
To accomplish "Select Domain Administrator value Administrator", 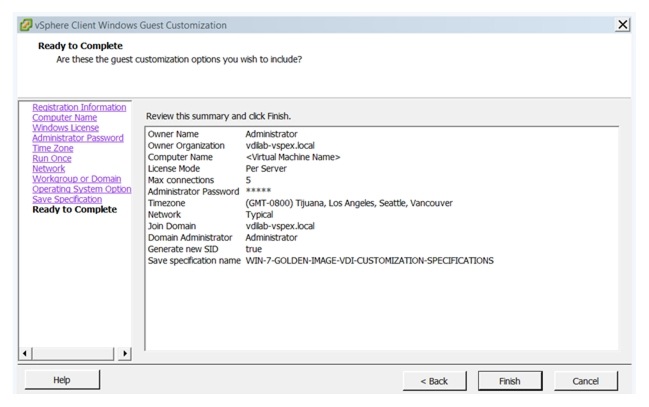I will pyautogui.click(x=271, y=238).
